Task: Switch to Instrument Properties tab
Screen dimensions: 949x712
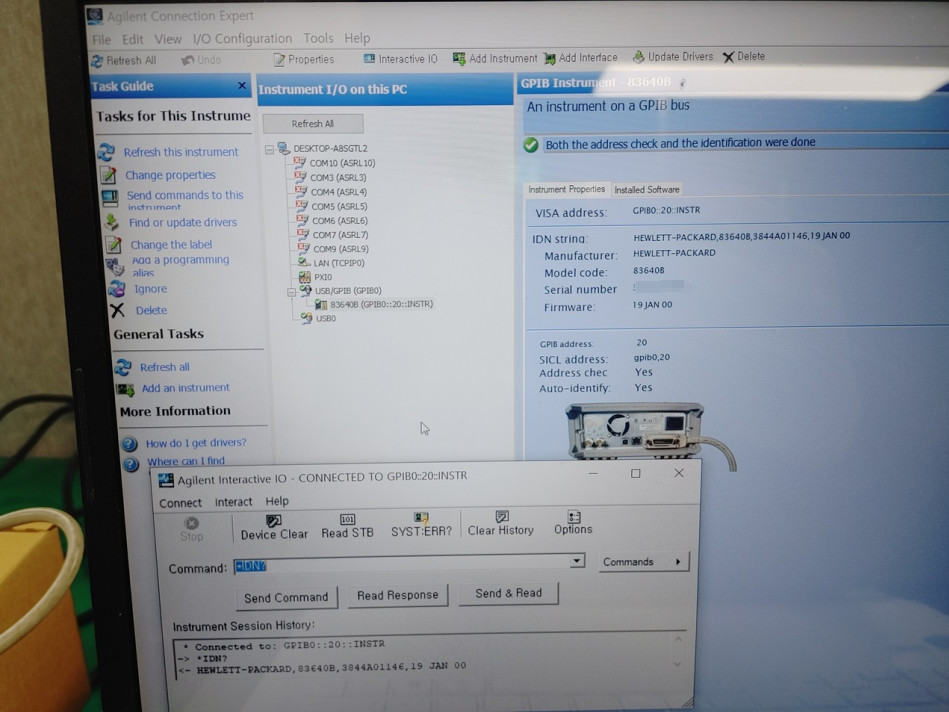Action: click(566, 190)
